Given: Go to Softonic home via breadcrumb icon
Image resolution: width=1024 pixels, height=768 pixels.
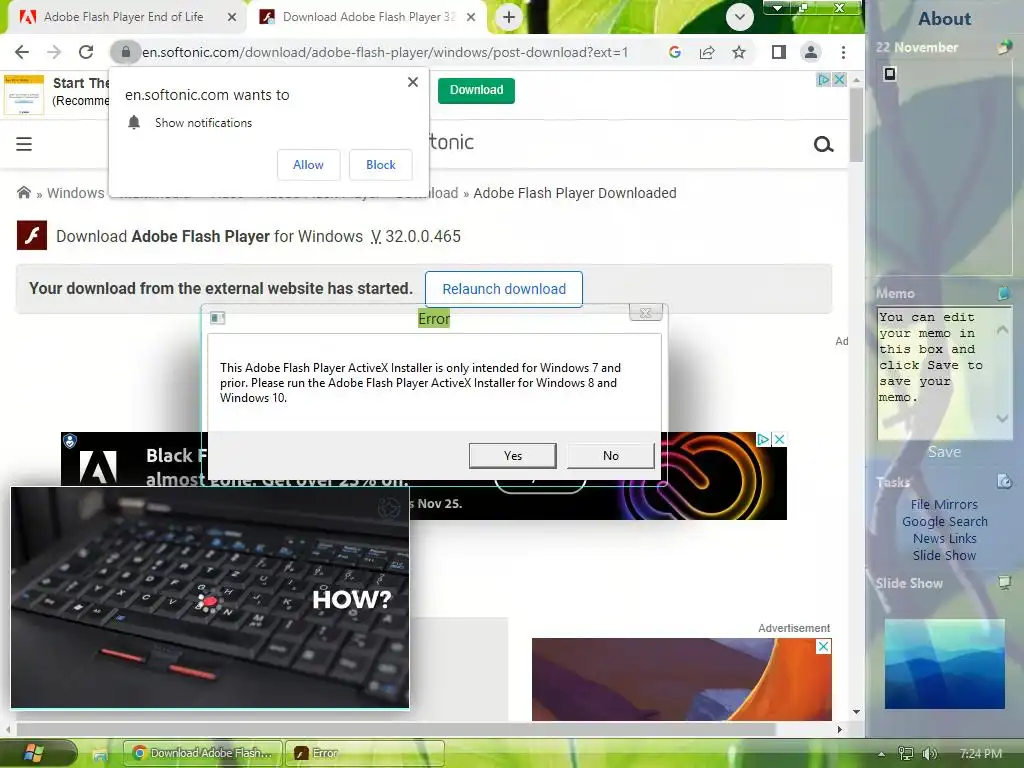Looking at the screenshot, I should pyautogui.click(x=24, y=192).
